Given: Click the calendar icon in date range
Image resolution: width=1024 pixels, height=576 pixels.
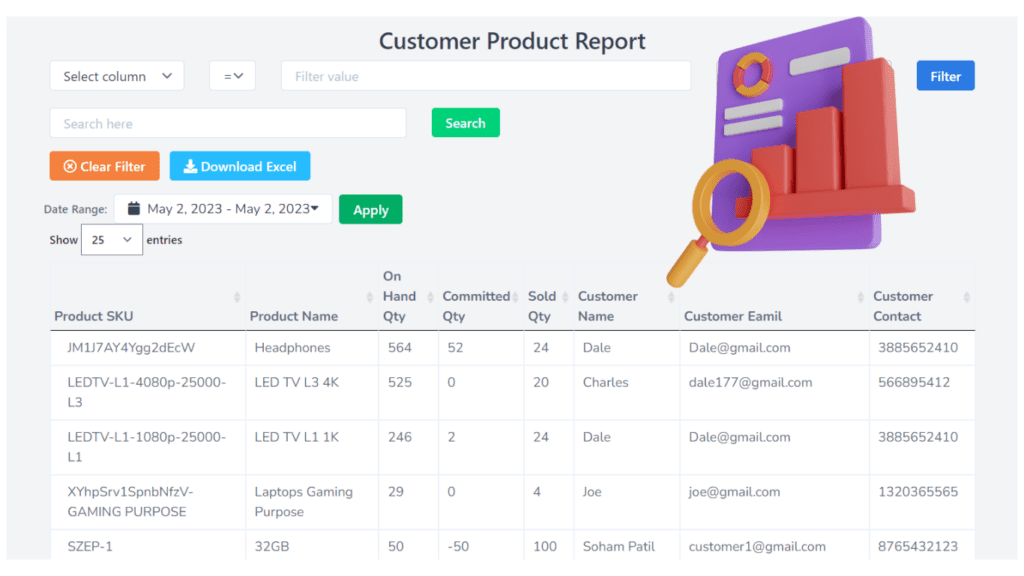Looking at the screenshot, I should [x=134, y=209].
